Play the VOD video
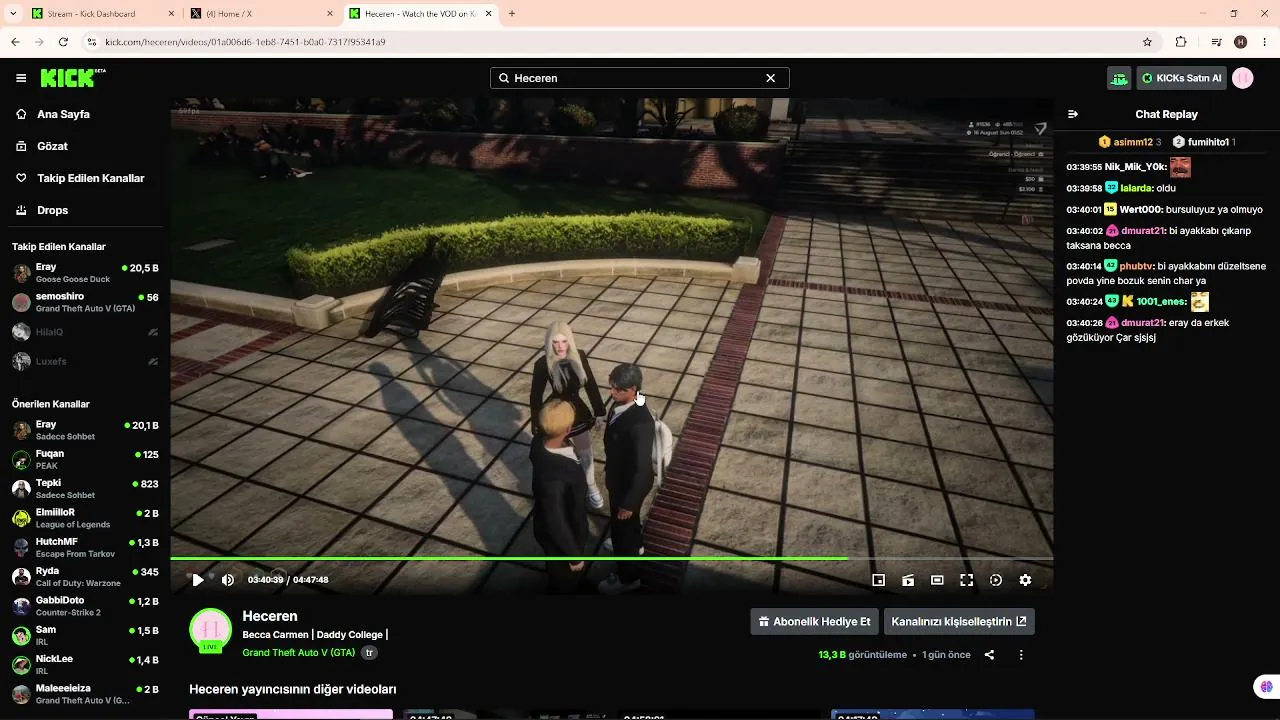1280x720 pixels. click(198, 580)
